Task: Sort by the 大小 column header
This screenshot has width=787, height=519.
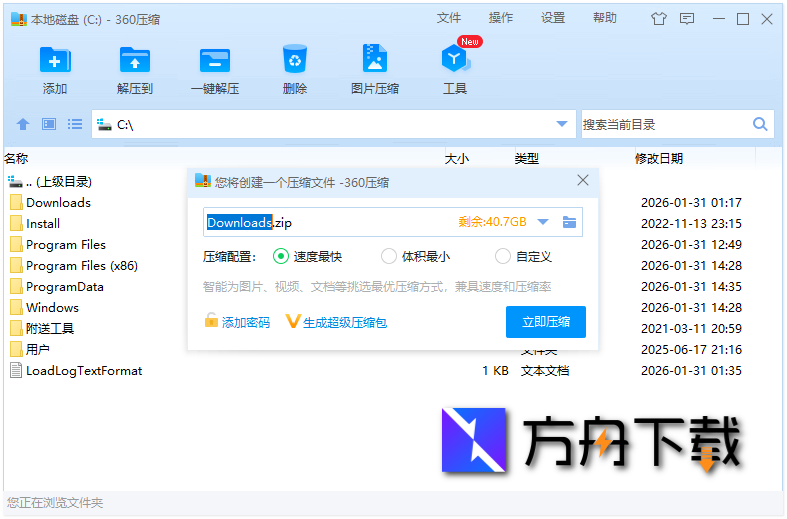Action: click(457, 159)
